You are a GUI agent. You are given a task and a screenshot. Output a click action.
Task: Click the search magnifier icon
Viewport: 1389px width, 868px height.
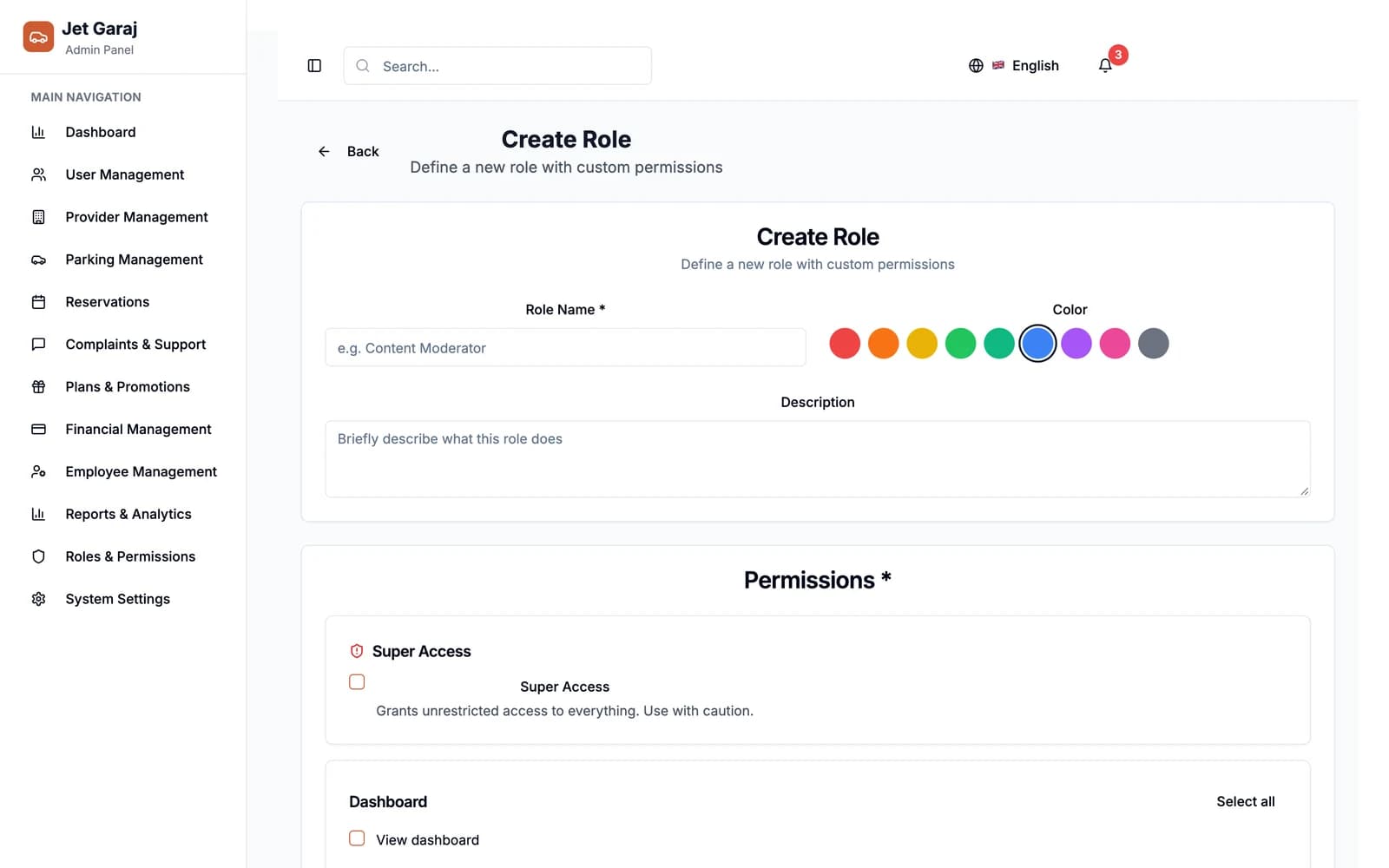click(x=363, y=66)
